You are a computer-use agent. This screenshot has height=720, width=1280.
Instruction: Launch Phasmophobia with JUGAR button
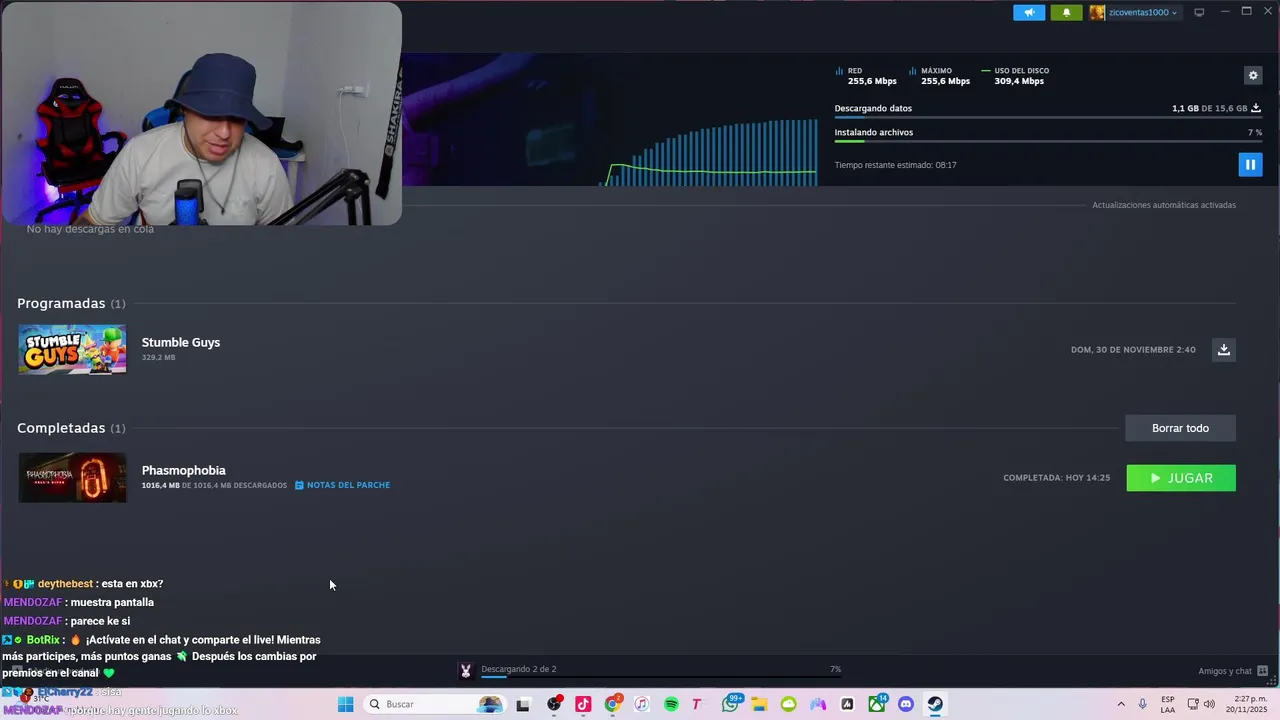click(x=1181, y=478)
